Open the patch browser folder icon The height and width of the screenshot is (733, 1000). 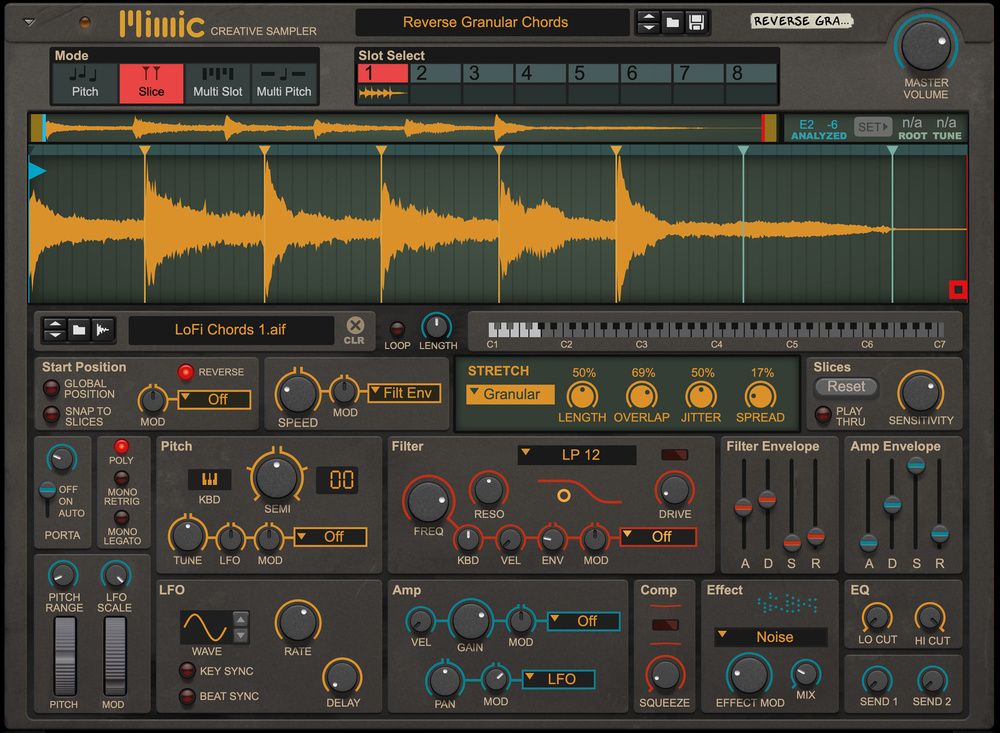(x=673, y=22)
